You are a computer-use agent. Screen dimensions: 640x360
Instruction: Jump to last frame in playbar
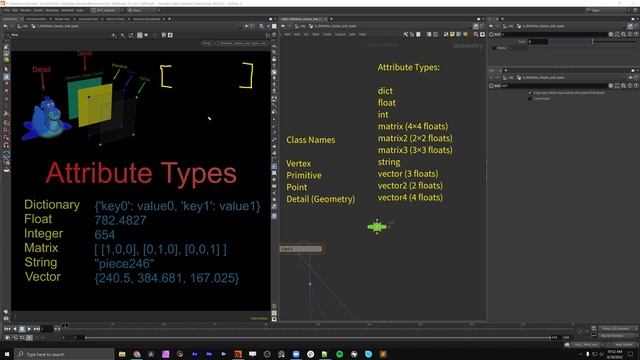click(36, 329)
